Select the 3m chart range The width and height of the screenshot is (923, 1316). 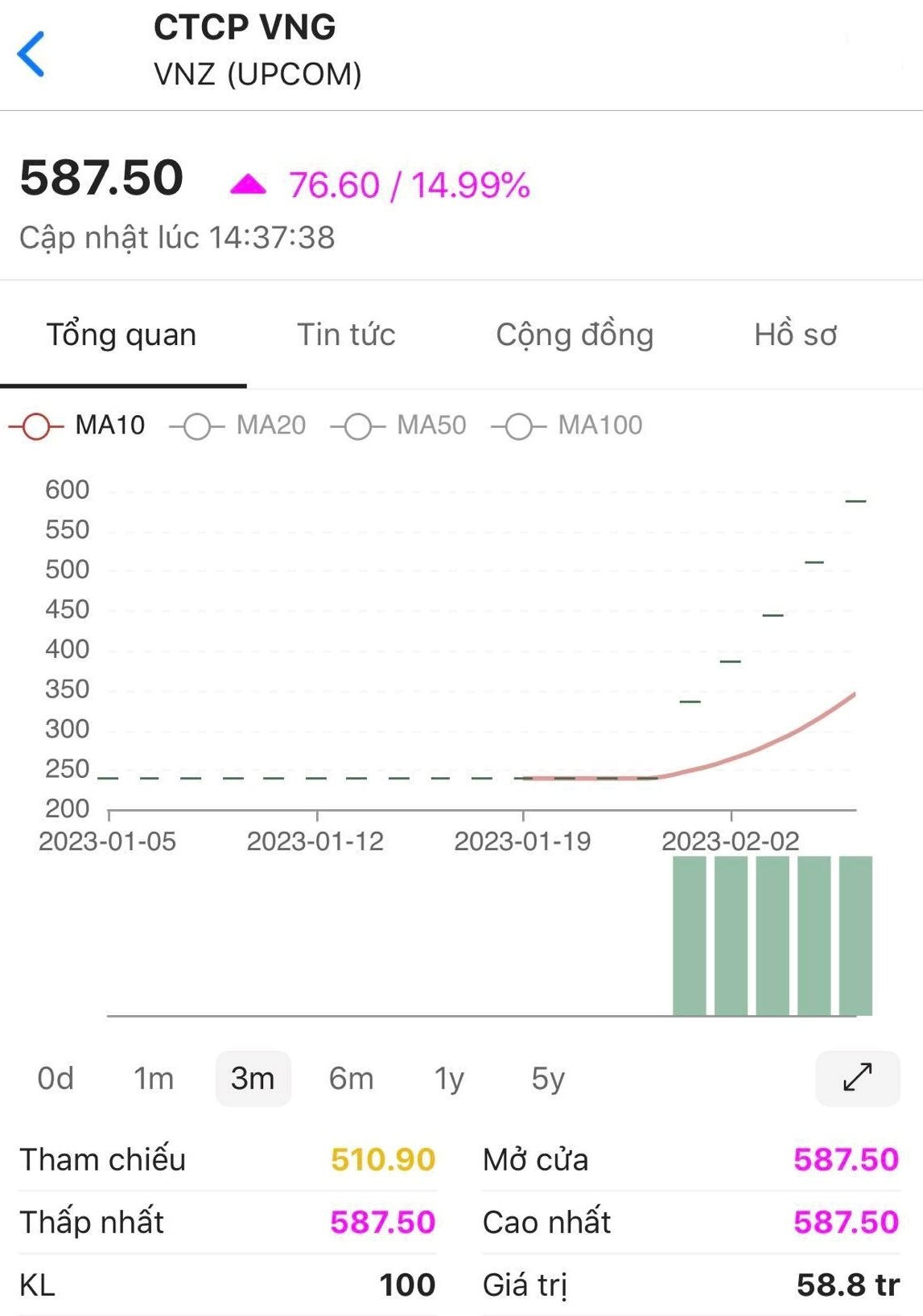[253, 1078]
